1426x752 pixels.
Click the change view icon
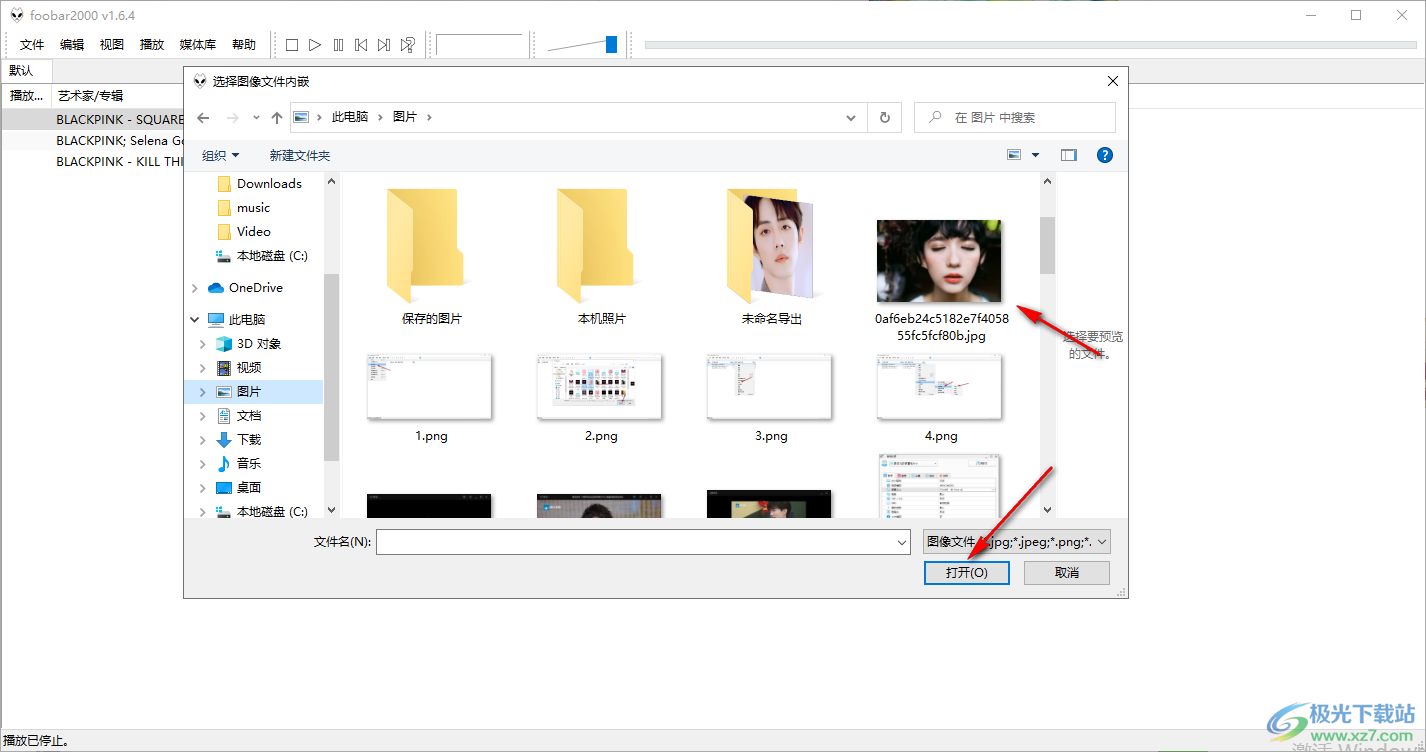(x=1014, y=155)
